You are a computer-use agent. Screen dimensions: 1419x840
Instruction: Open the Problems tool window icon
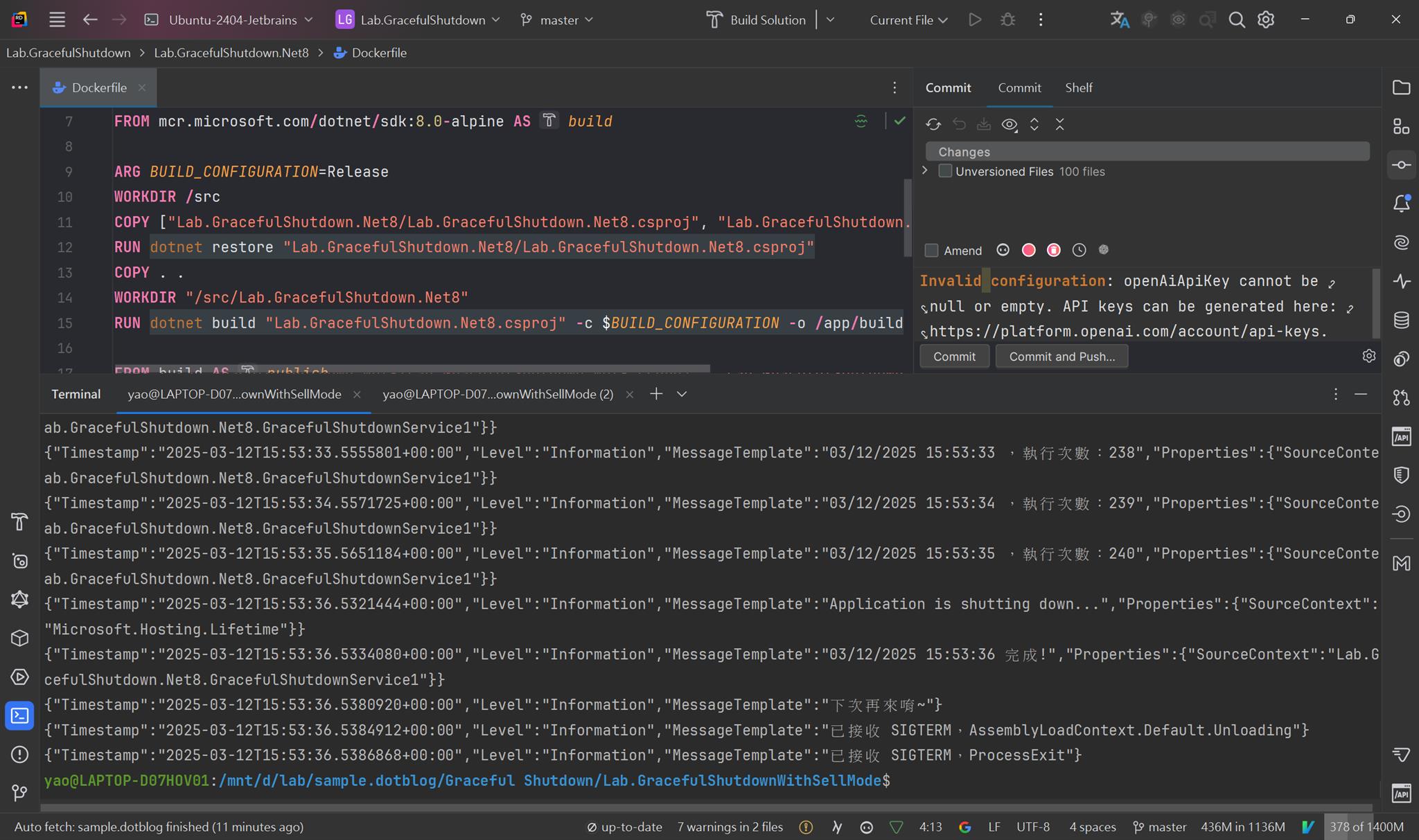[x=19, y=754]
